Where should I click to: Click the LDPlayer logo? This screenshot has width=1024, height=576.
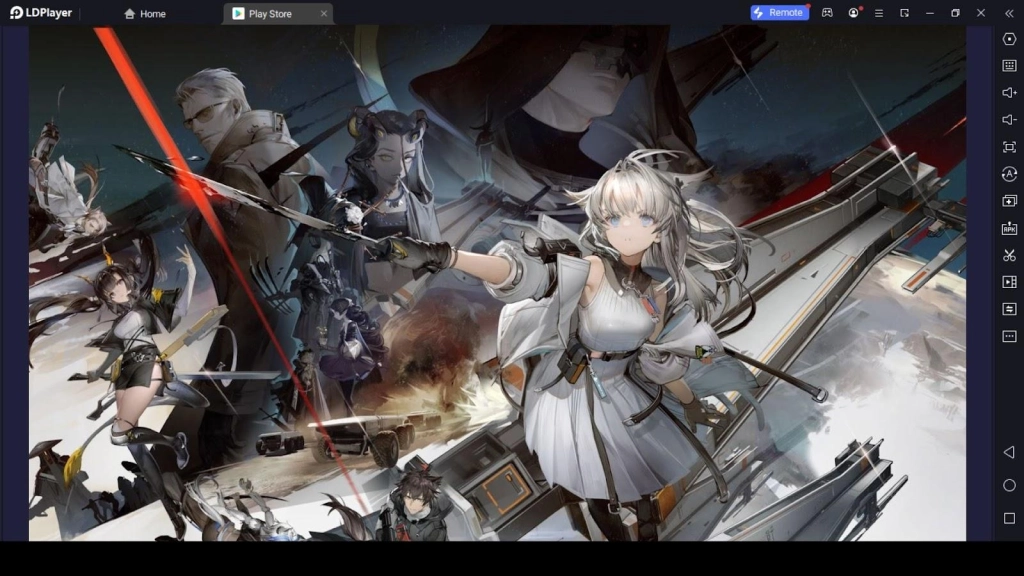click(40, 13)
